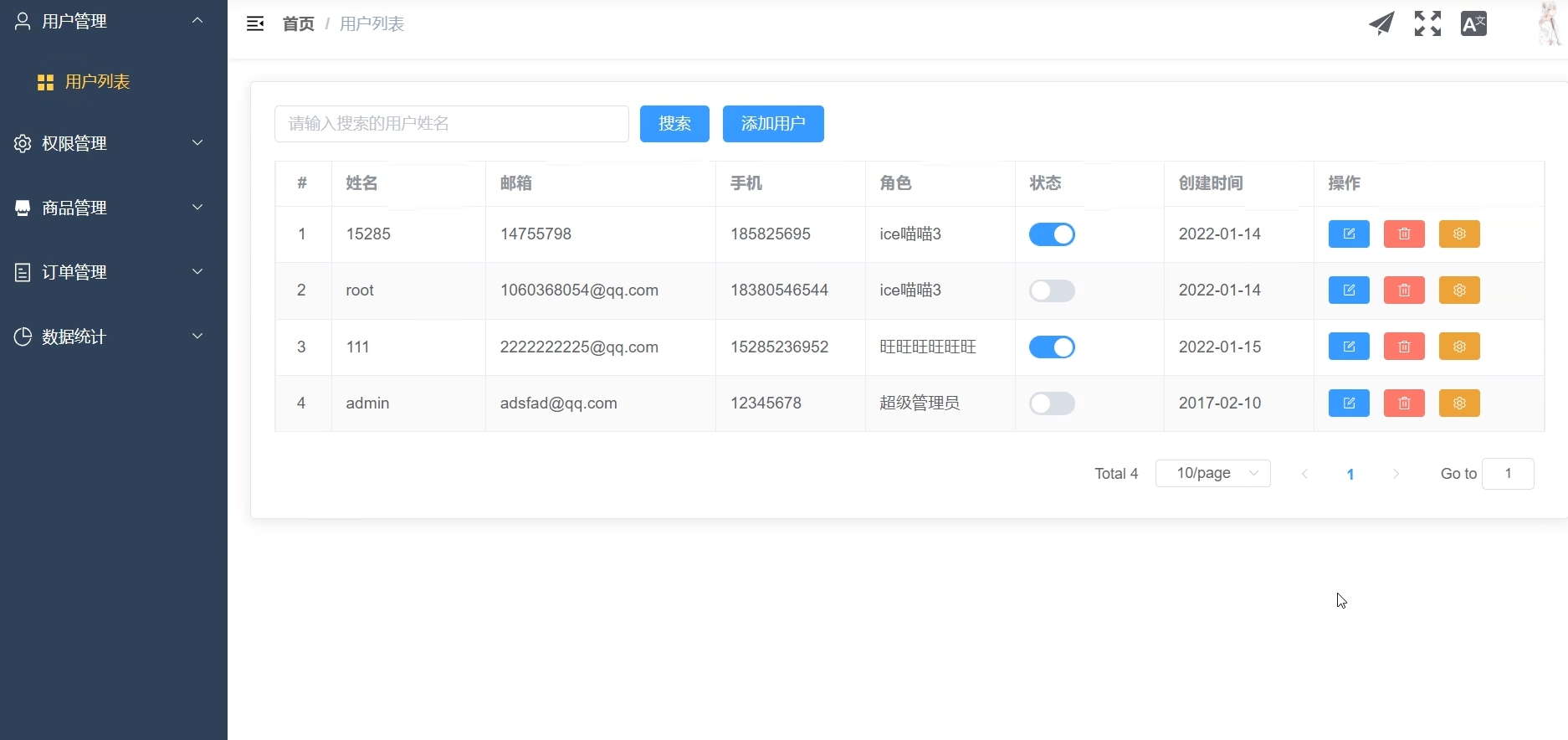
Task: Click edit icon for user admin
Action: tap(1349, 403)
